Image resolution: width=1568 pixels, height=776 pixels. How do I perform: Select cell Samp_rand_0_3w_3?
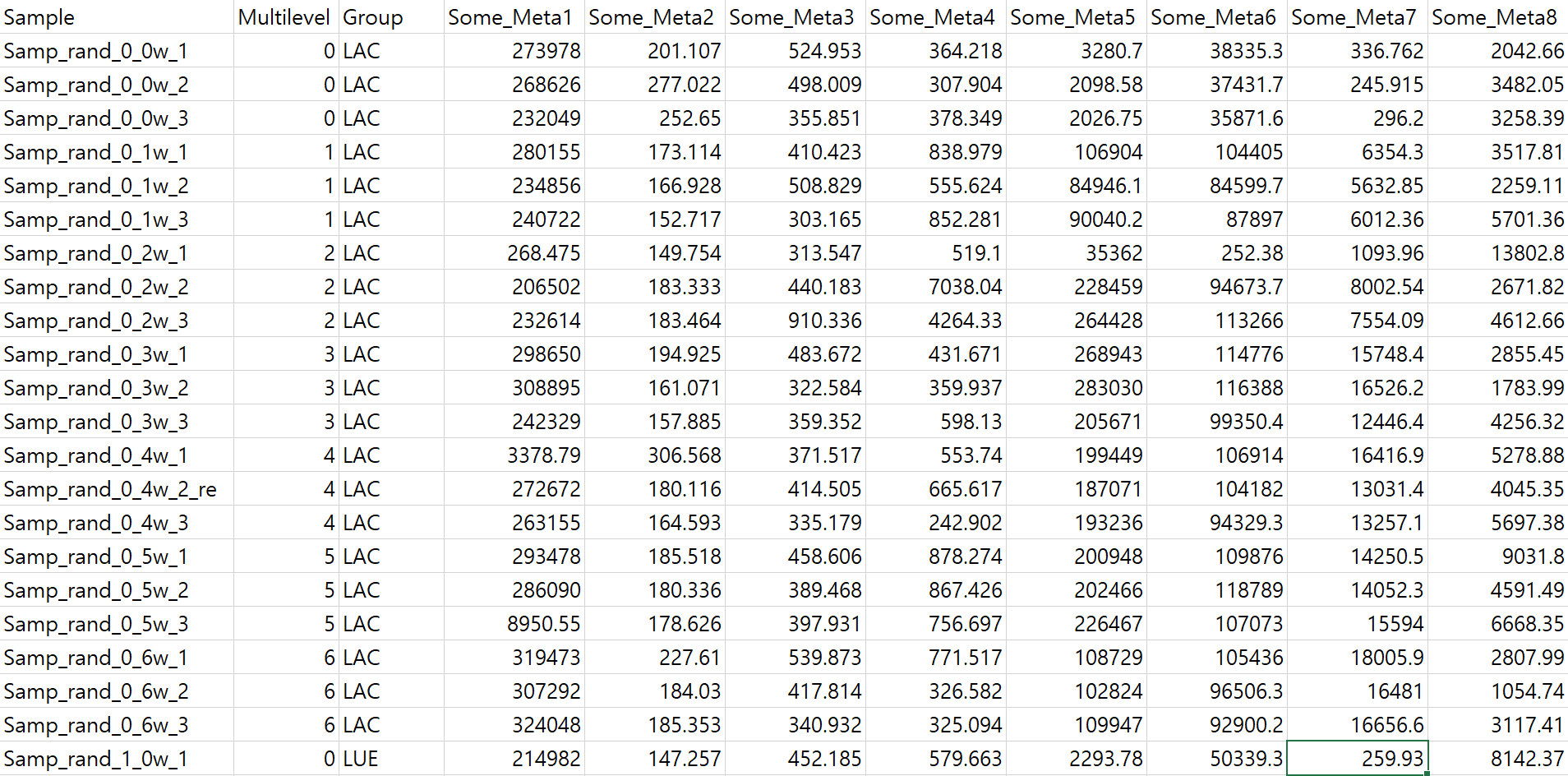[117, 422]
